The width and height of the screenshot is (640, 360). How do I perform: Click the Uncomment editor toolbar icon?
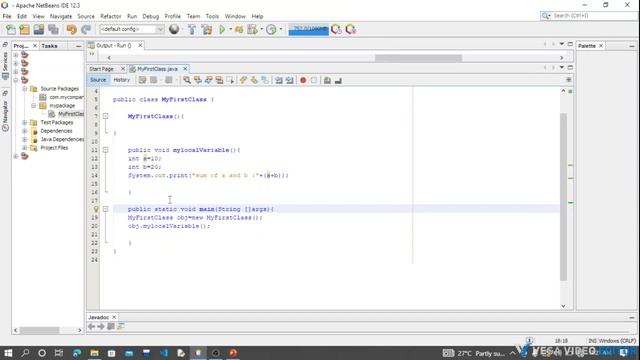click(x=338, y=80)
